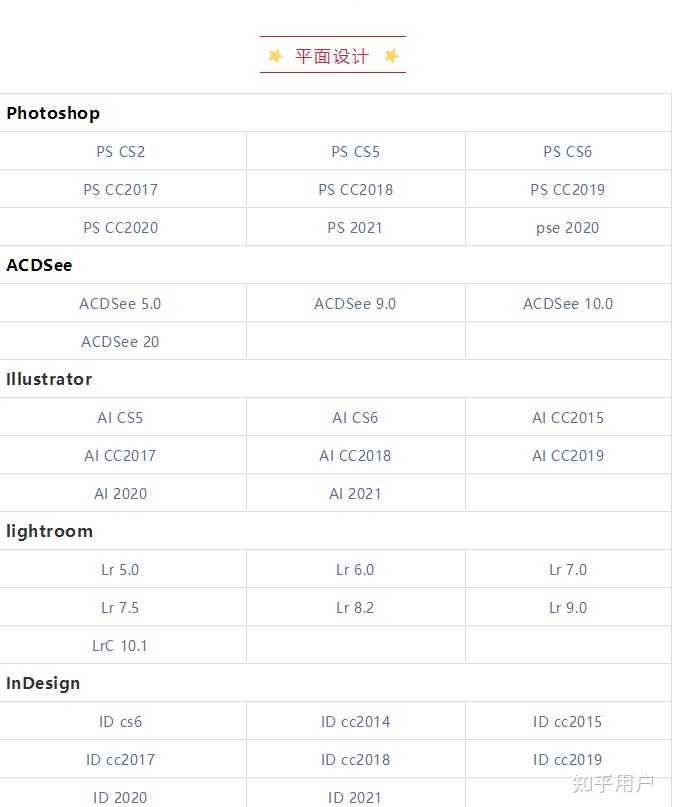Open the PS CS2 link
This screenshot has height=807, width=673.
[120, 152]
